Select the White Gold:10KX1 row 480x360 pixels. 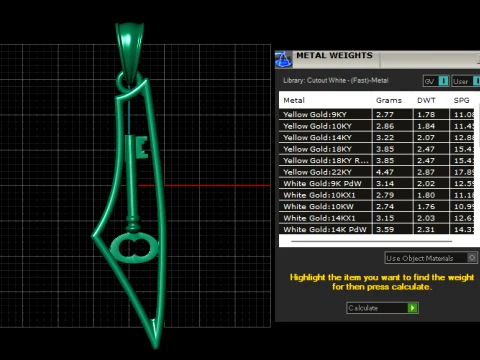[376, 195]
